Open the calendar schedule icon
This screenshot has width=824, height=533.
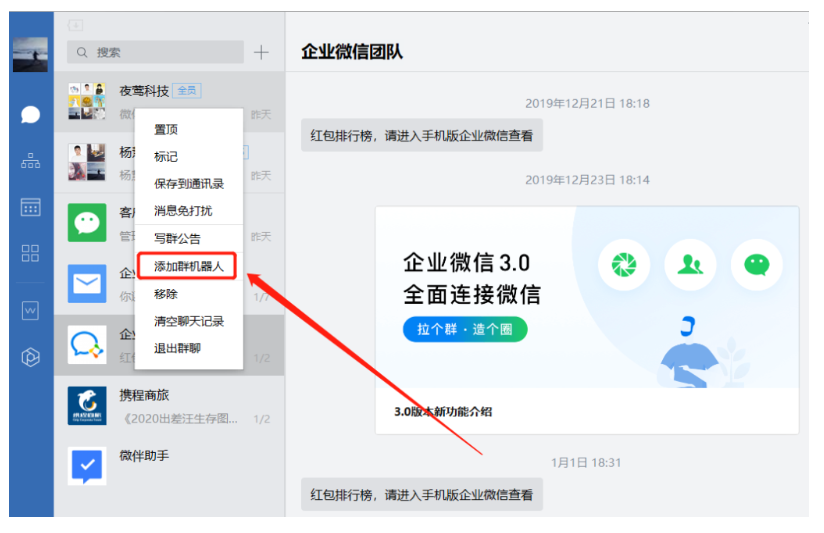(x=30, y=207)
